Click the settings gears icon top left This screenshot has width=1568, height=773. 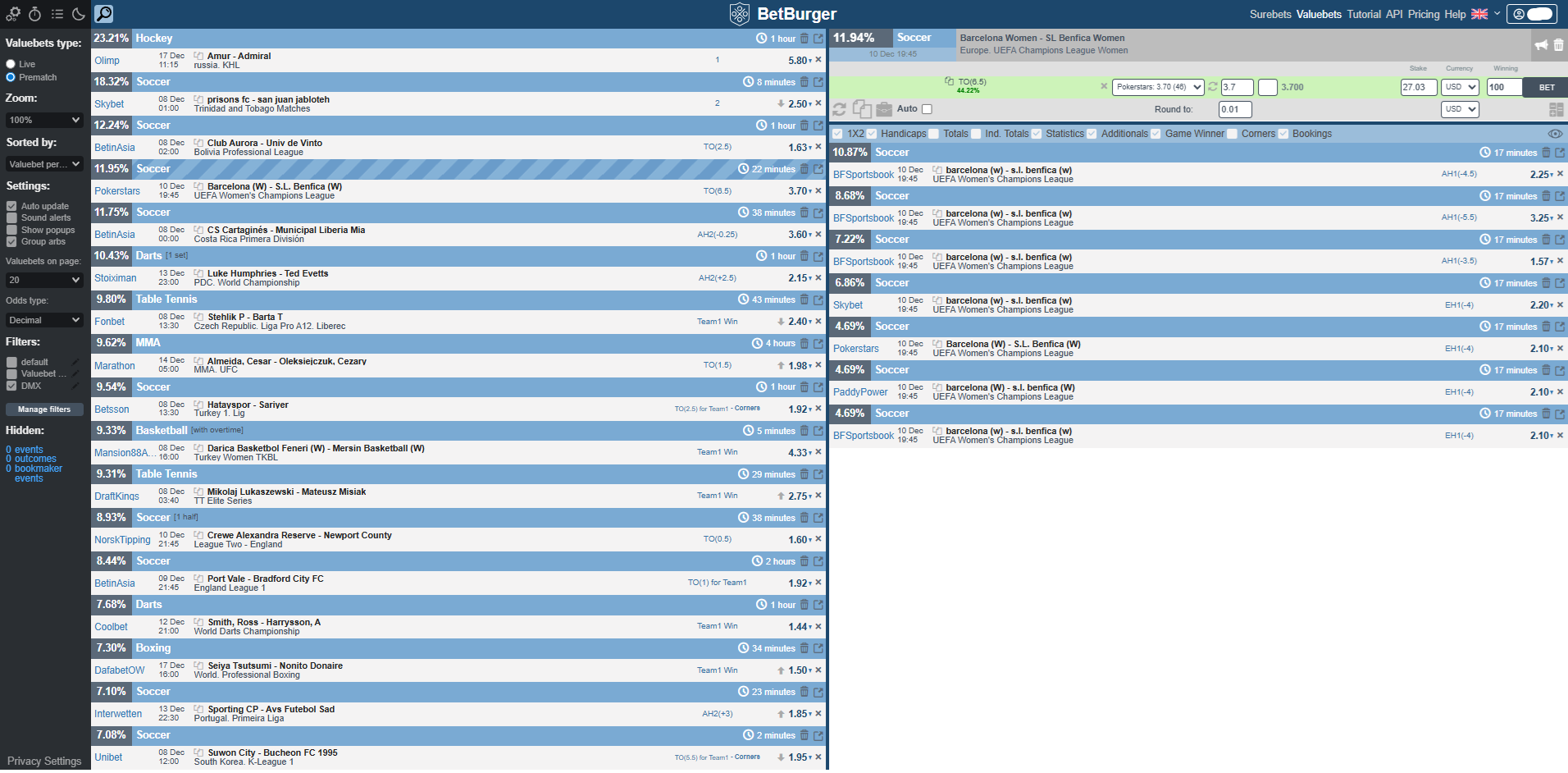pos(12,14)
